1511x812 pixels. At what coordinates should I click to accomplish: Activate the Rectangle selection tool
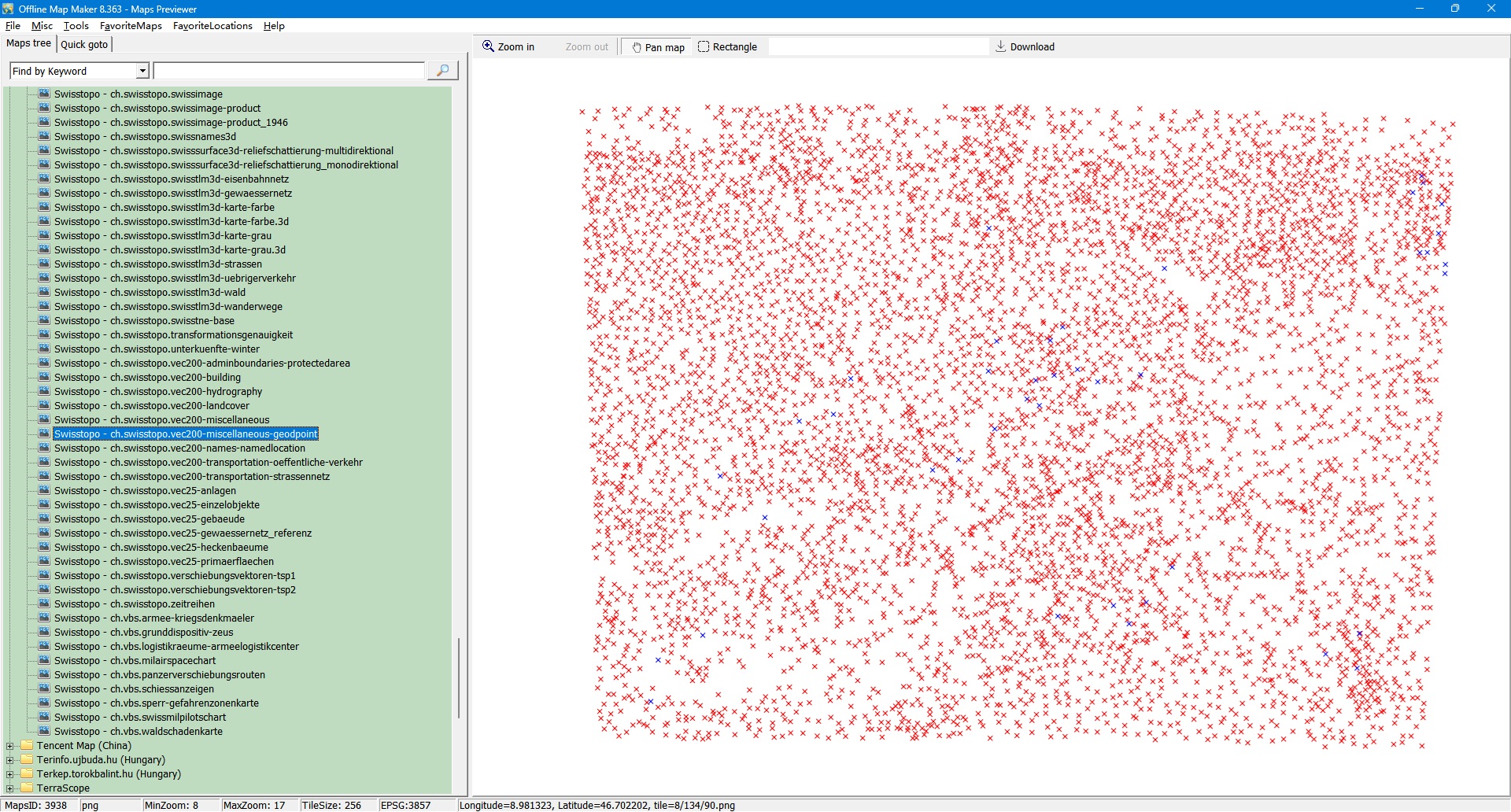tap(704, 47)
